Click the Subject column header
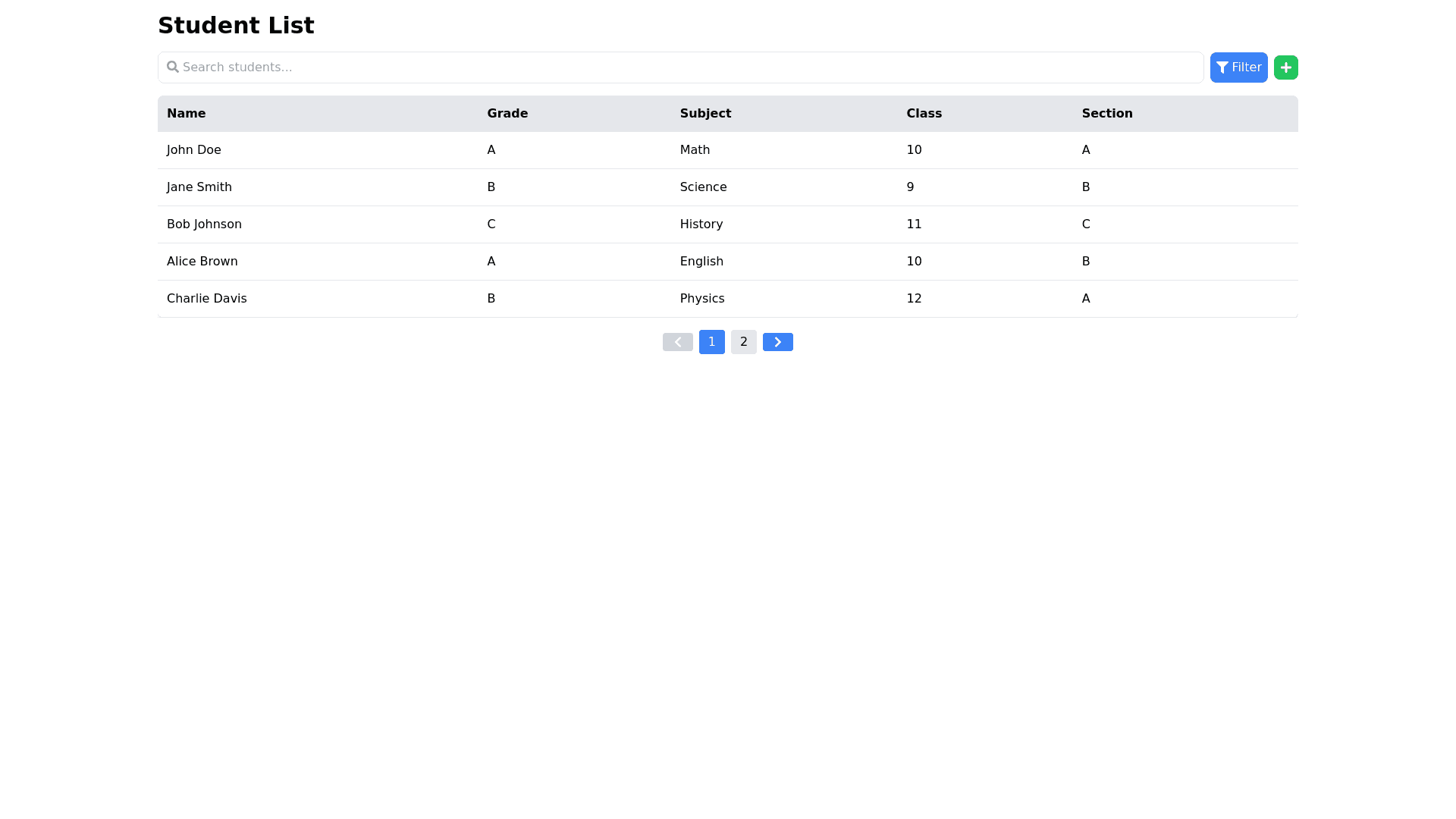This screenshot has width=1456, height=819. point(705,113)
